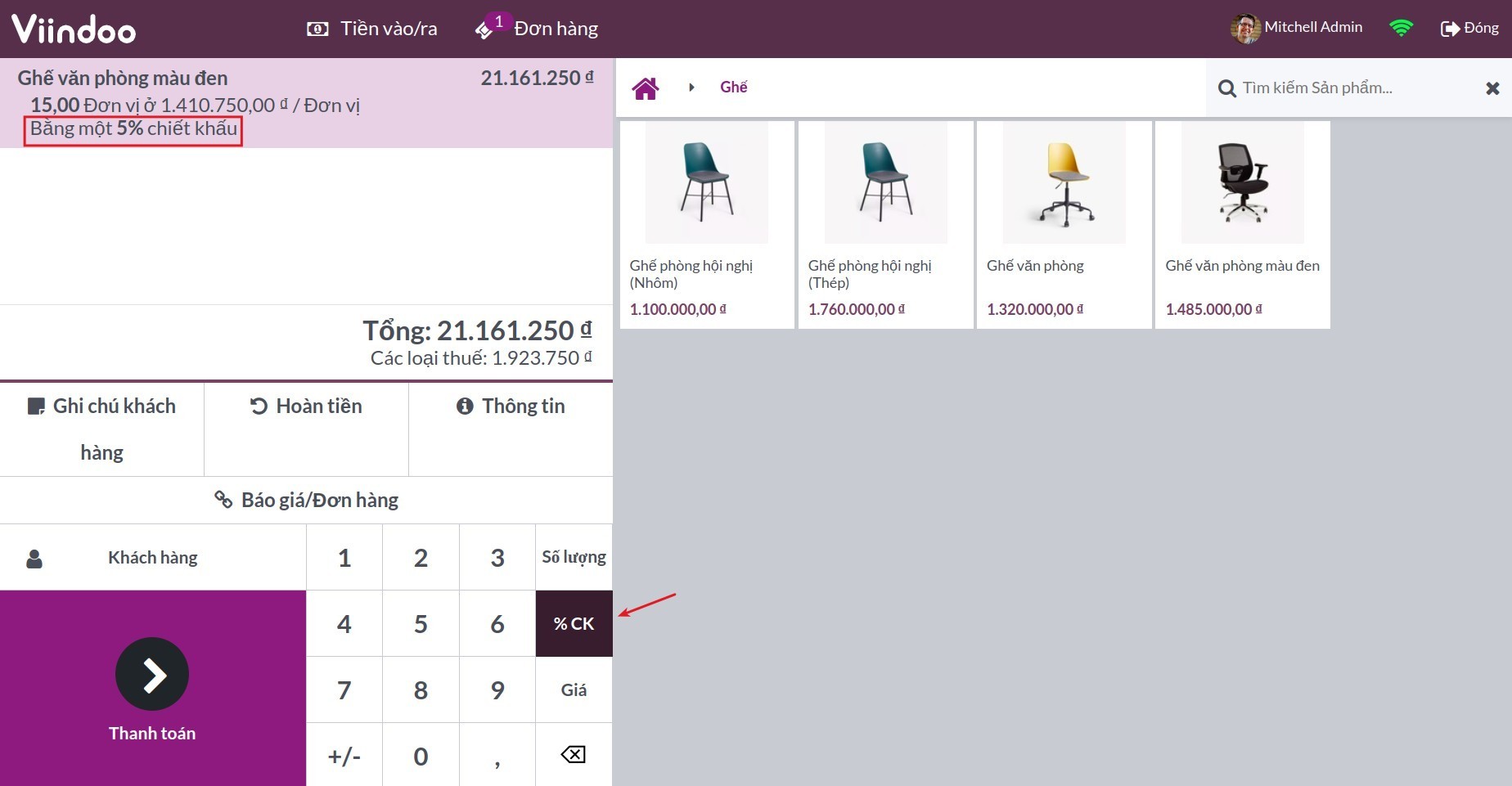Click the search magnifier icon
The height and width of the screenshot is (786, 1512).
pyautogui.click(x=1226, y=88)
